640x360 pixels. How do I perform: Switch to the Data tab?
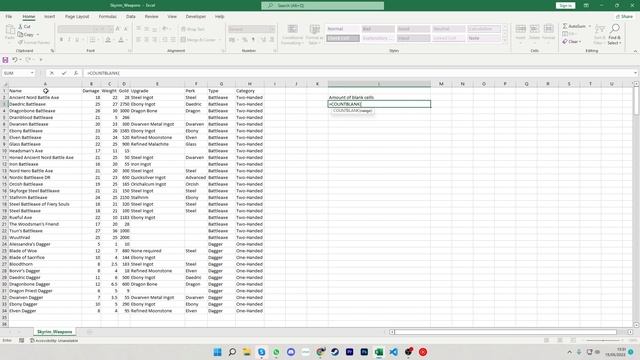tap(131, 16)
